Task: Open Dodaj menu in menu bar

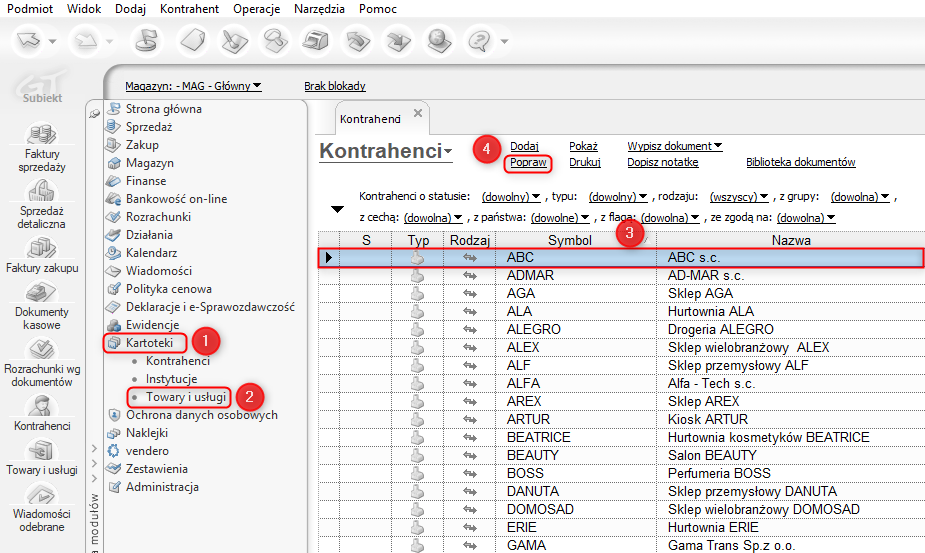Action: [x=130, y=9]
